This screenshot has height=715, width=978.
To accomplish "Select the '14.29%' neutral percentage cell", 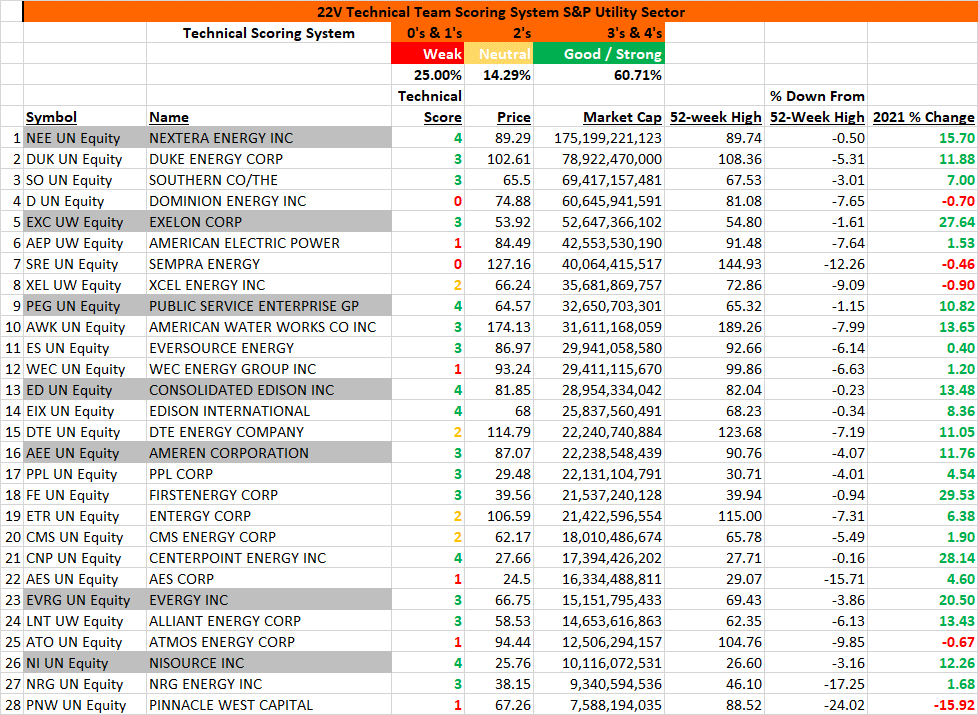I will [498, 75].
